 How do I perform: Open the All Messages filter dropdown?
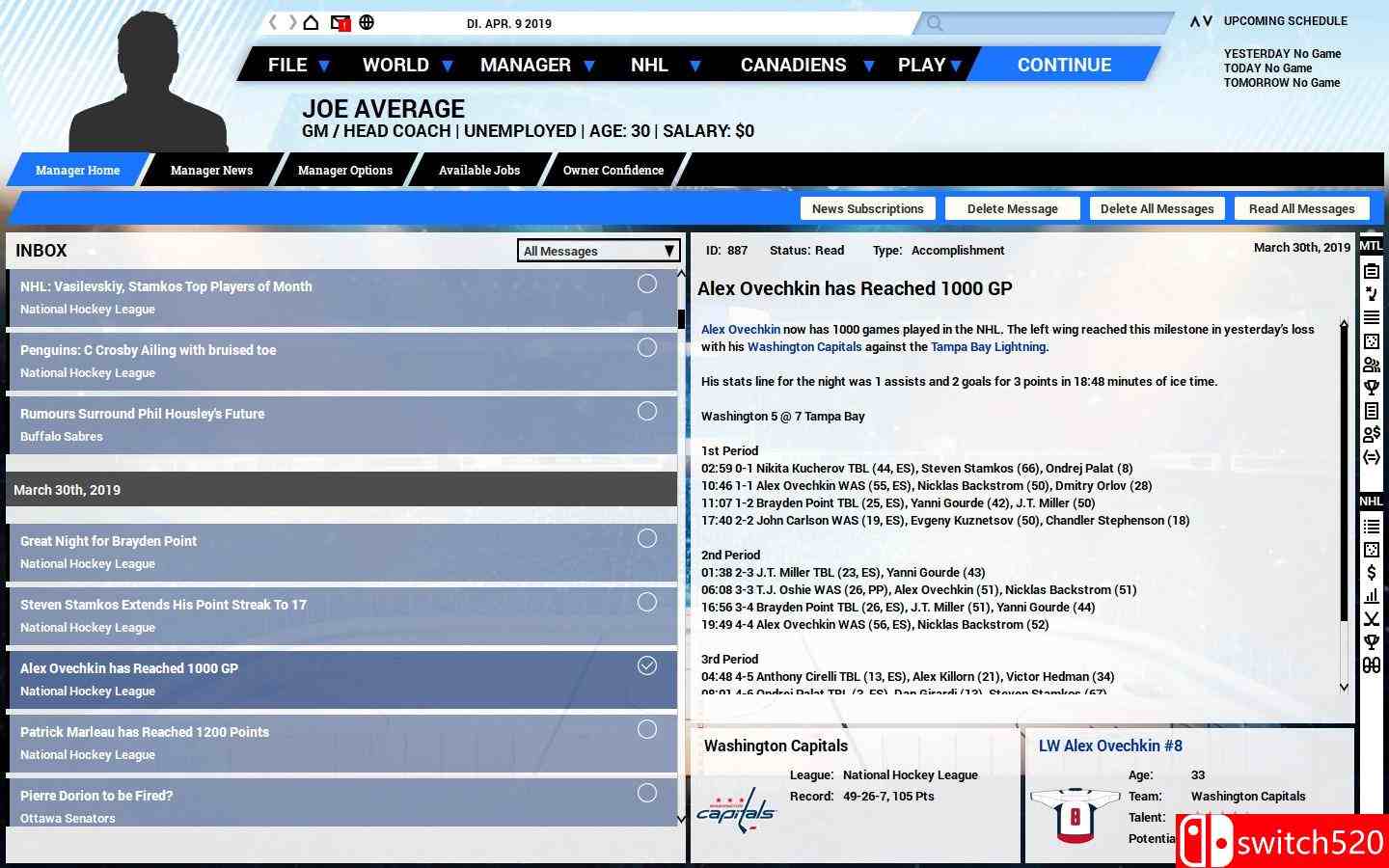point(598,251)
